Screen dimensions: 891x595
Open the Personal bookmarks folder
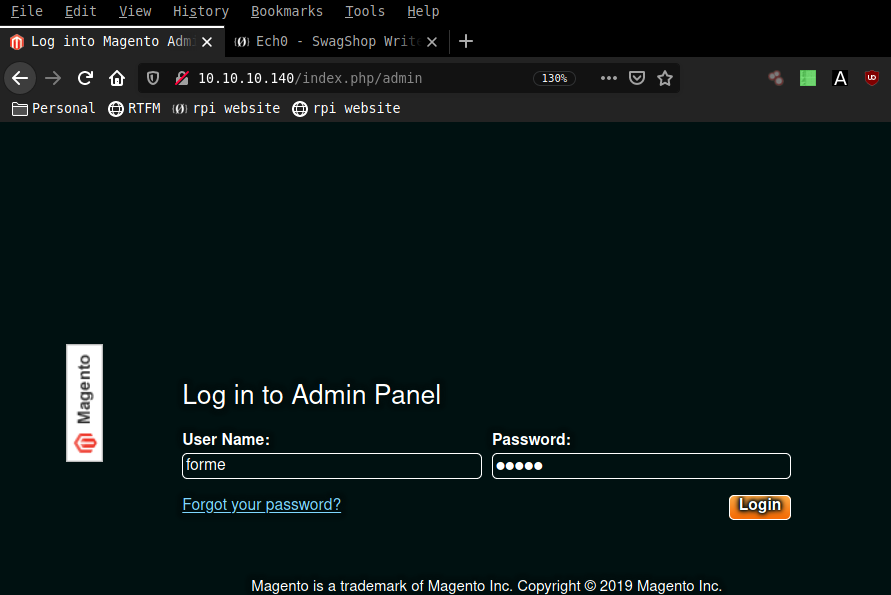53,109
